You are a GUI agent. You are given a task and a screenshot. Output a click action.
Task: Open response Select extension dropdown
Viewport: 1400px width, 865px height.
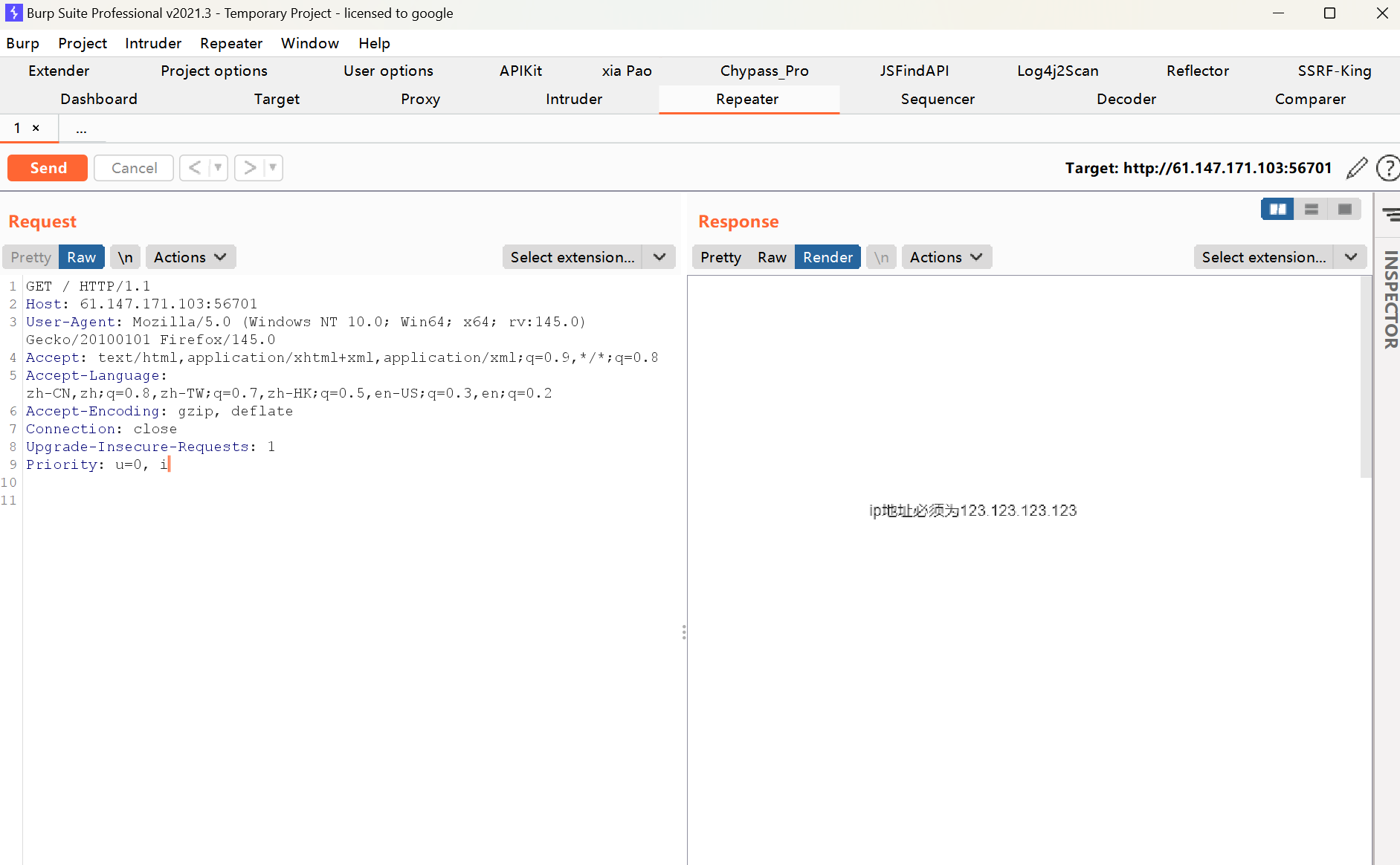coord(1280,257)
